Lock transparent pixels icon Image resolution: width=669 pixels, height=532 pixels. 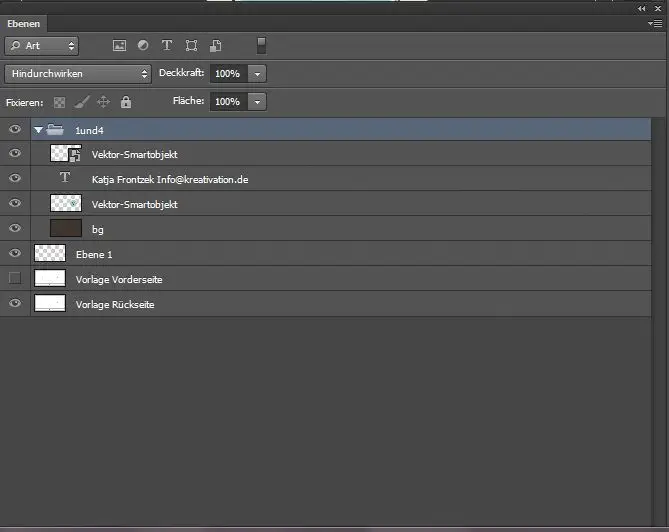[59, 102]
